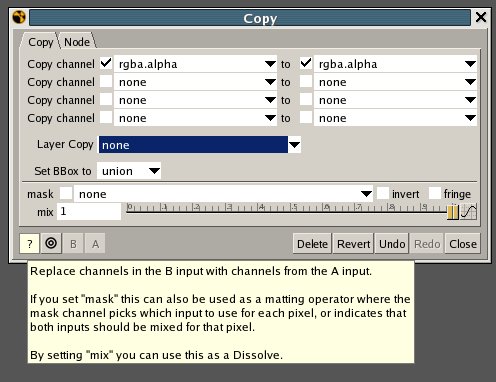Open the mask channel dropdown
The image size is (496, 382).
tap(223, 194)
